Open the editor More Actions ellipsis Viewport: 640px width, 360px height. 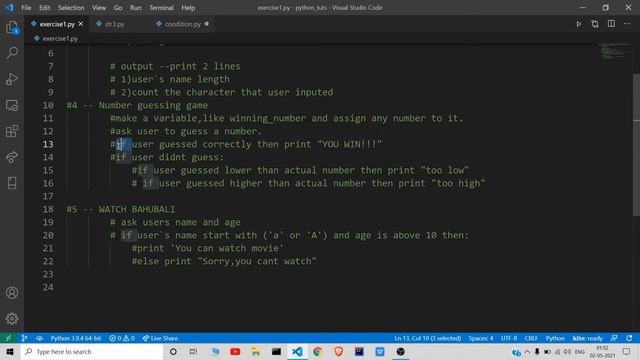pyautogui.click(x=627, y=24)
